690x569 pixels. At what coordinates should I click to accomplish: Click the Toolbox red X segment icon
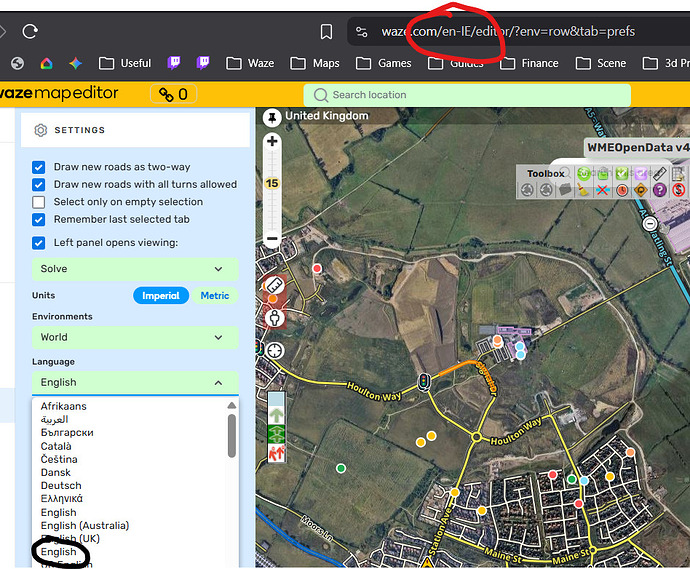[x=602, y=191]
